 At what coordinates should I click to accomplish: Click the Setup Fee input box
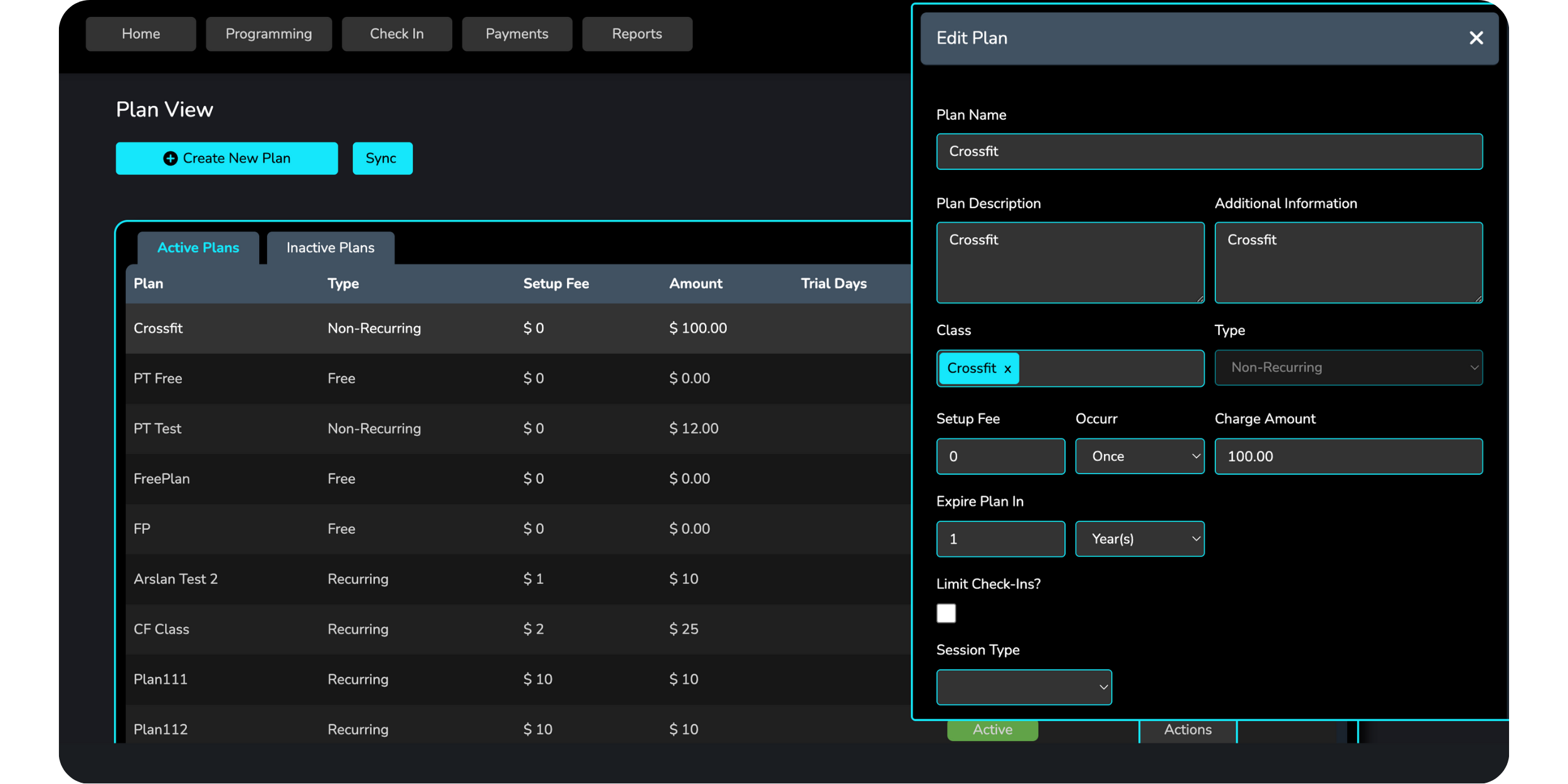[1000, 456]
